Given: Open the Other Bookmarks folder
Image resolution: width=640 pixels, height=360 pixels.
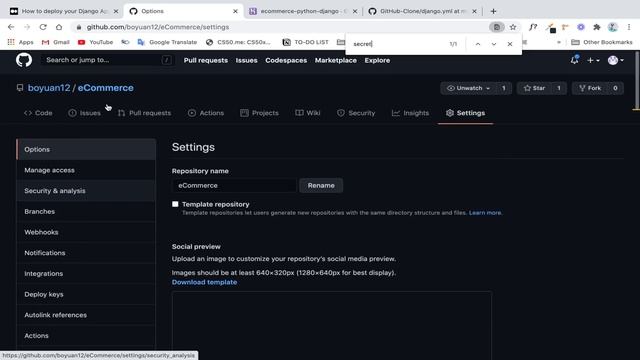Looking at the screenshot, I should (x=602, y=42).
